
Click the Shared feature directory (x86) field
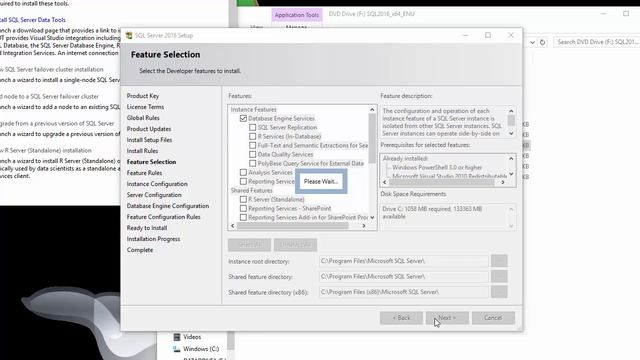pos(404,292)
